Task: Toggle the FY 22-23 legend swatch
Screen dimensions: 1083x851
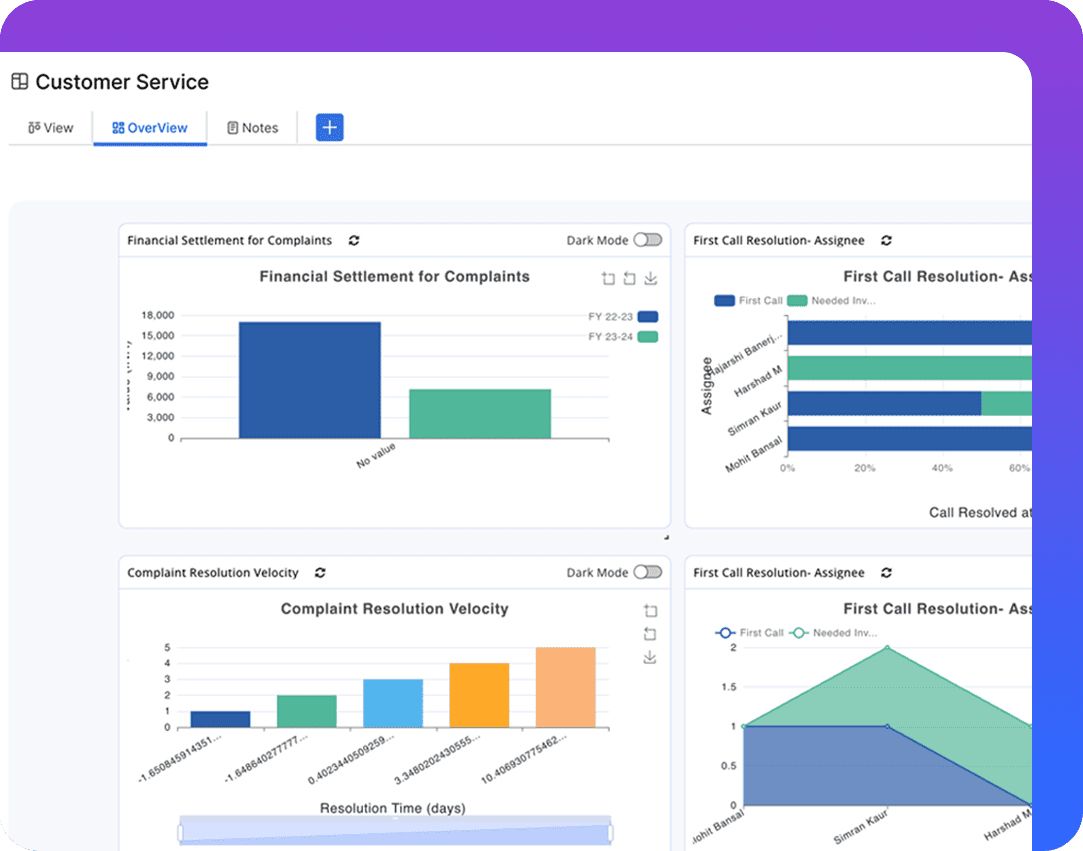Action: click(x=648, y=317)
